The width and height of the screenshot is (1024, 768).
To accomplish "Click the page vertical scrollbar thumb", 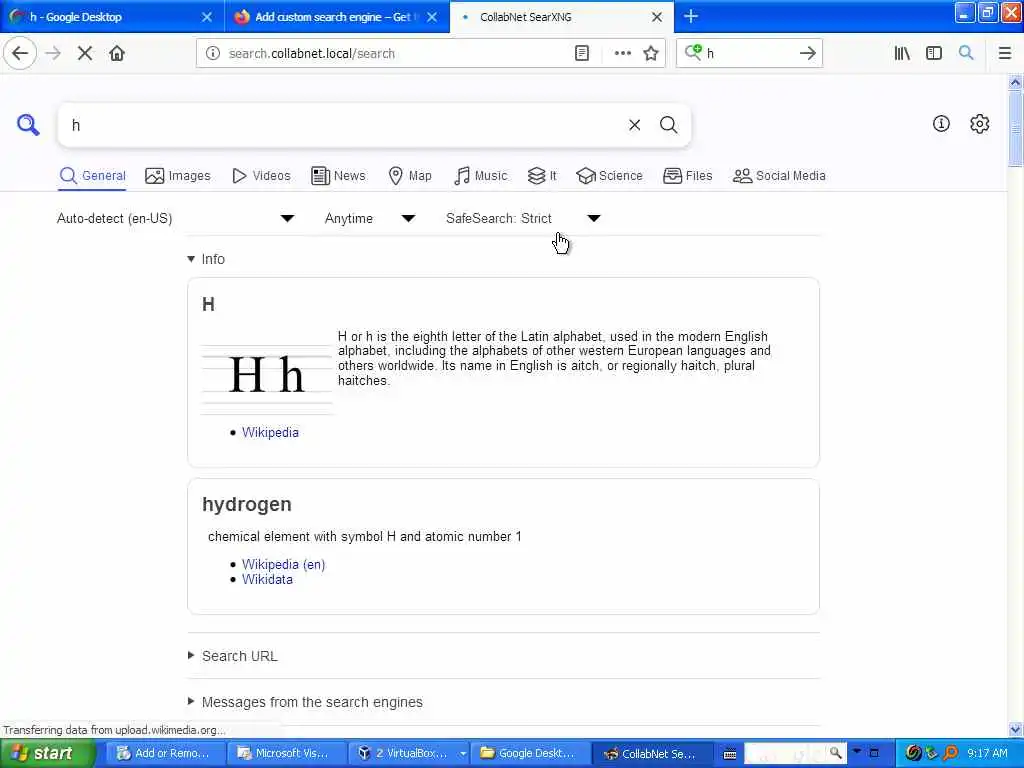I will coord(1015,129).
